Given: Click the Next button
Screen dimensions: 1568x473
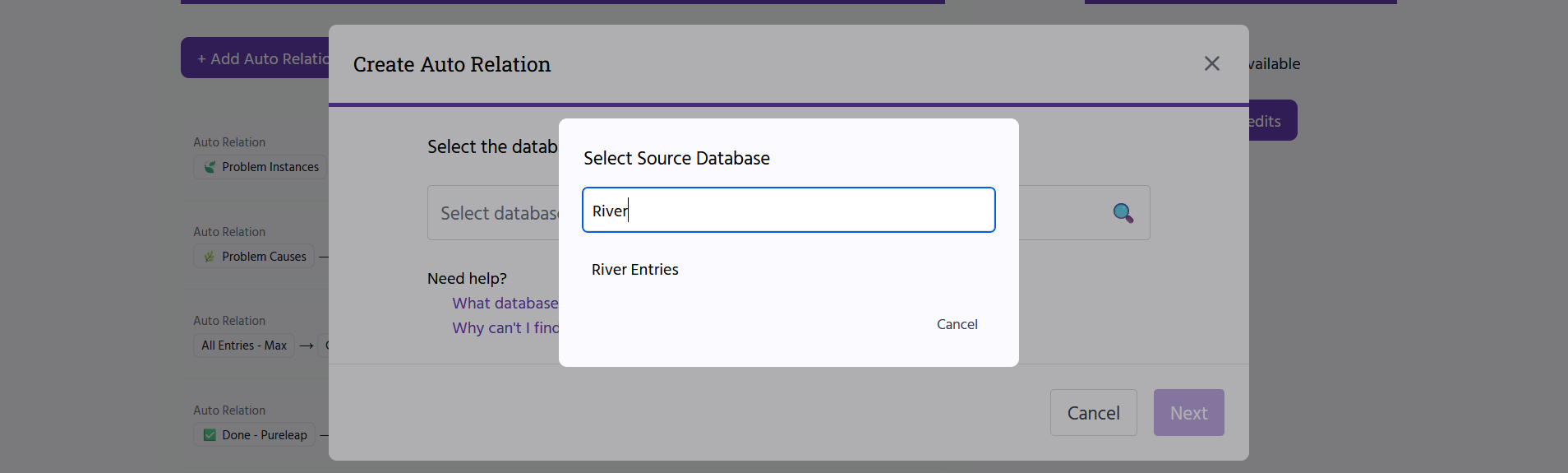Looking at the screenshot, I should click(x=1188, y=413).
